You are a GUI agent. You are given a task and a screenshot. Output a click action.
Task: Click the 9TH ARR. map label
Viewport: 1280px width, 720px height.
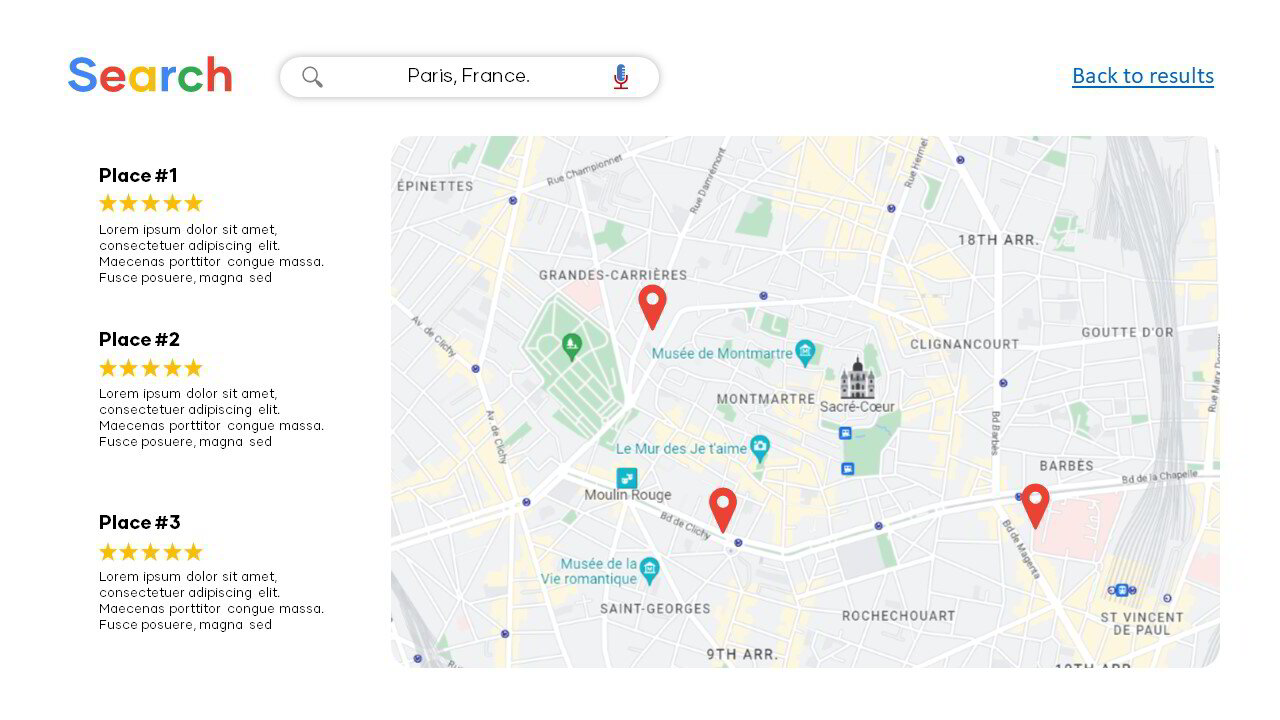(741, 654)
